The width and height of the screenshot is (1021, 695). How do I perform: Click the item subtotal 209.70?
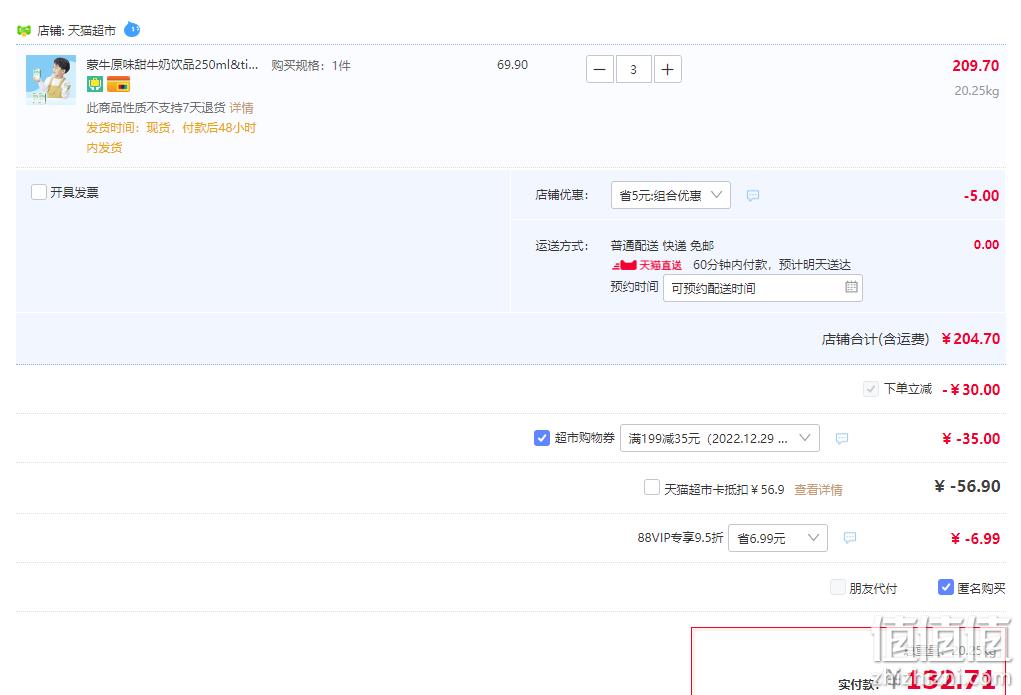[x=975, y=66]
